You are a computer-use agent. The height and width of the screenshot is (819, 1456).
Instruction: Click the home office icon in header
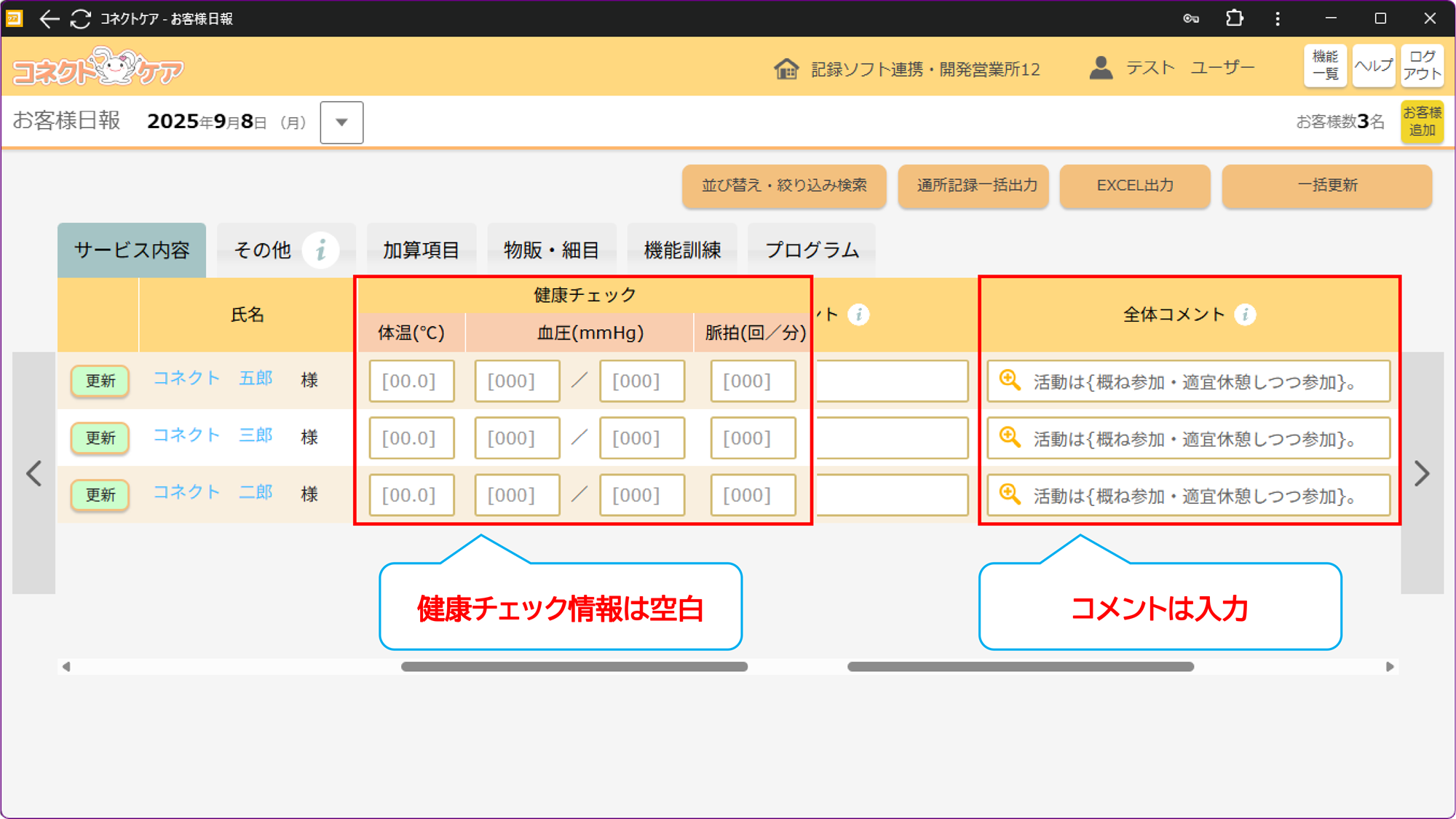(x=786, y=69)
